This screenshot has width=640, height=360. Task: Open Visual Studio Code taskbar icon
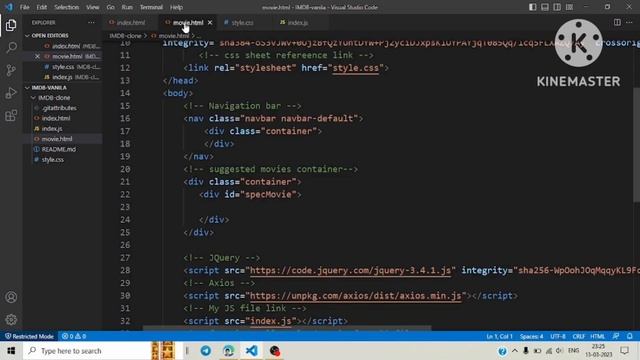pyautogui.click(x=252, y=351)
